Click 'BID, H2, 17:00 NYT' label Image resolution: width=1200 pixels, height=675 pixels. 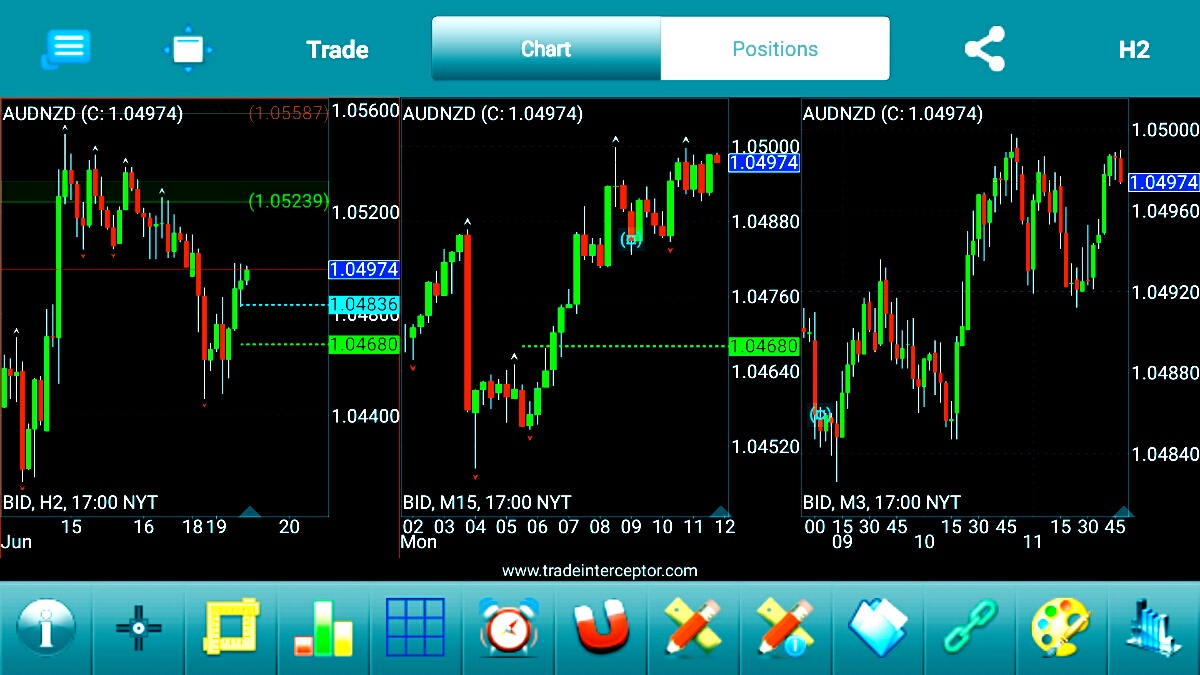click(80, 502)
